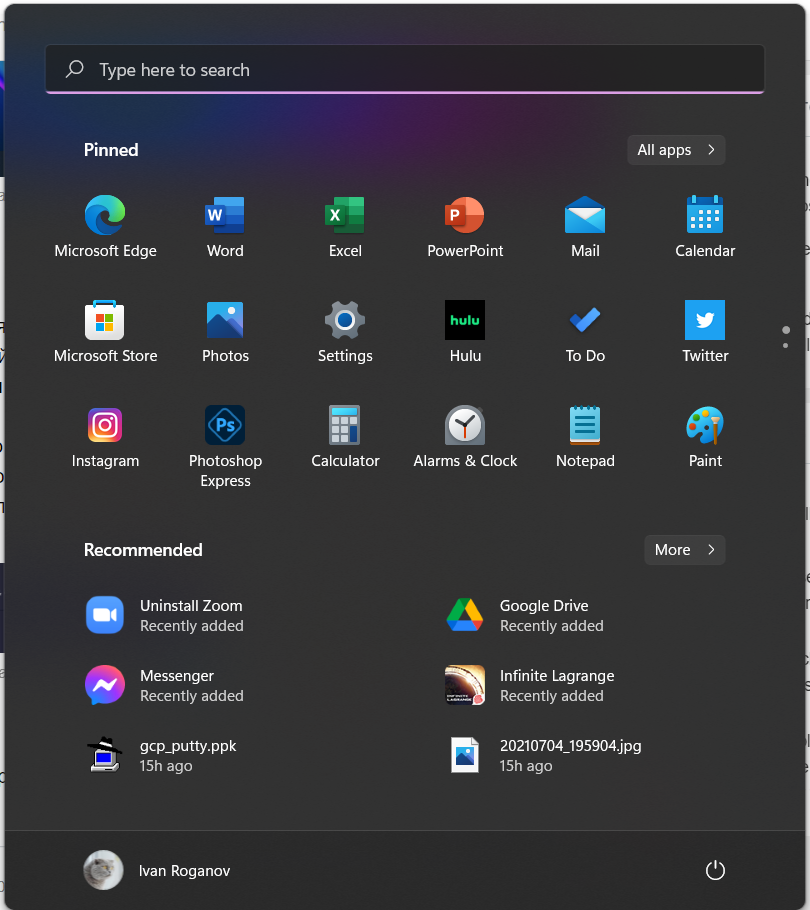
Task: Click the power button icon
Action: (x=715, y=870)
